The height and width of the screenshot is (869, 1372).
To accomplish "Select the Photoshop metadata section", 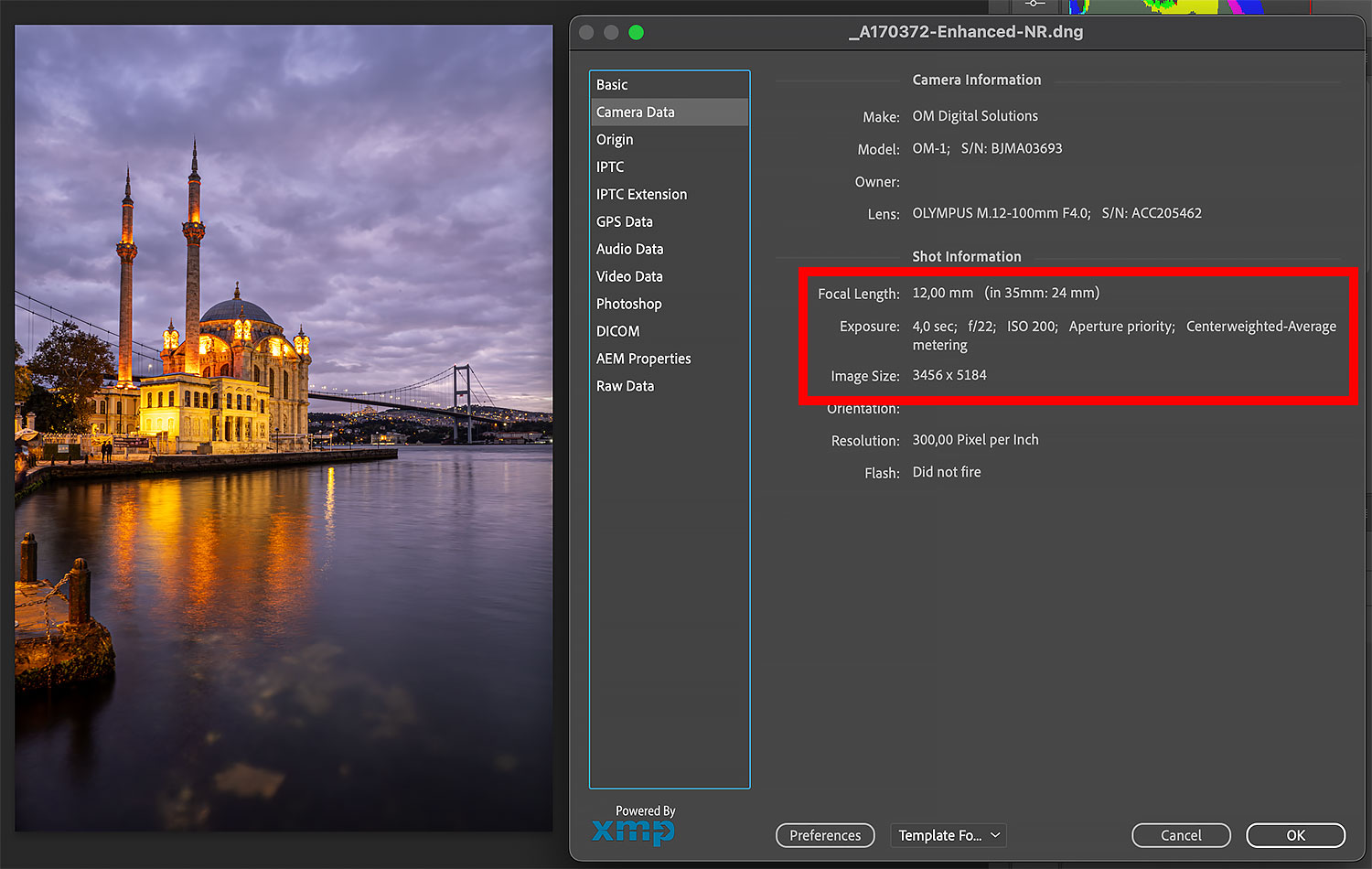I will click(x=628, y=305).
